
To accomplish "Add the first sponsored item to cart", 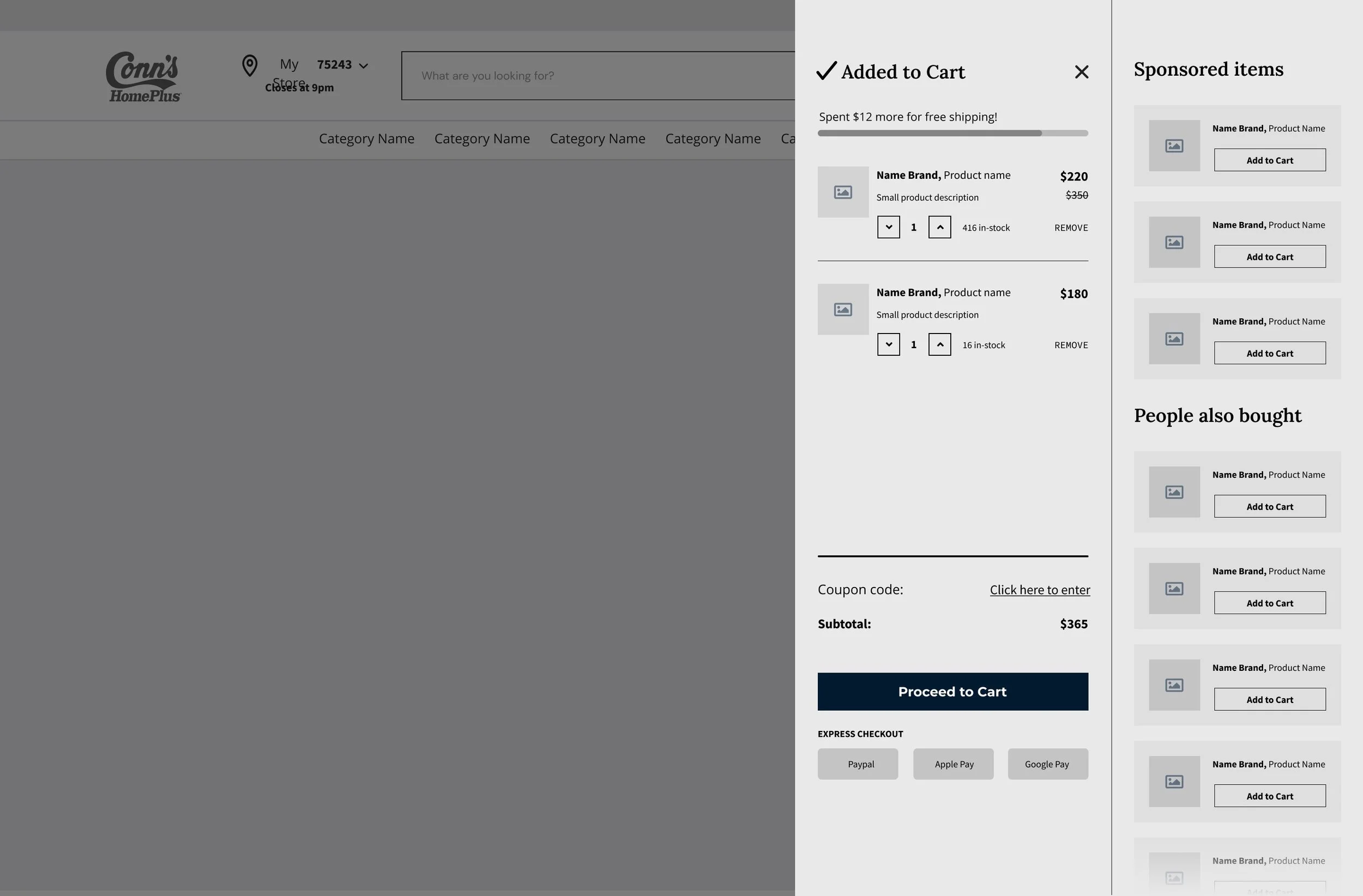I will (1269, 160).
